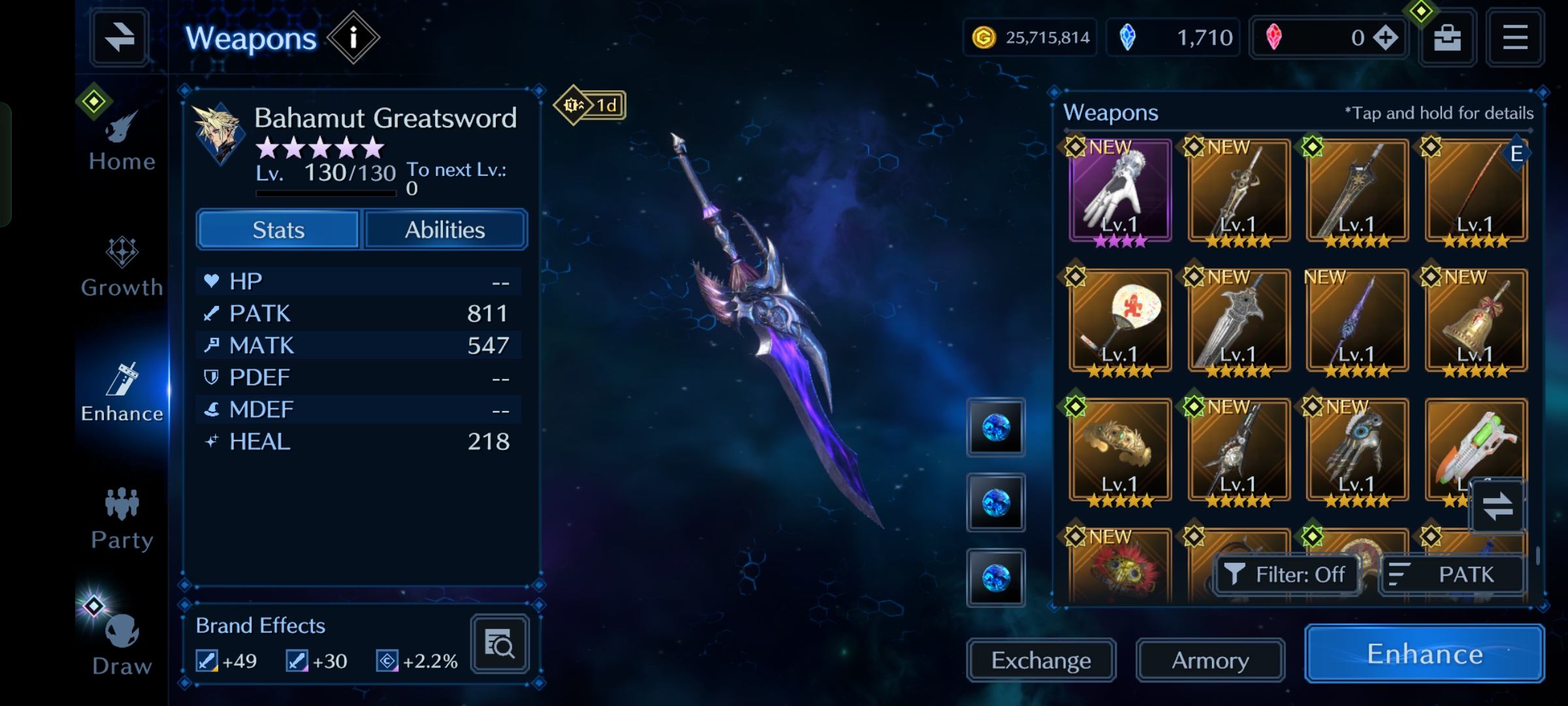Go to Home in sidebar
Image resolution: width=1568 pixels, height=706 pixels.
tap(122, 141)
